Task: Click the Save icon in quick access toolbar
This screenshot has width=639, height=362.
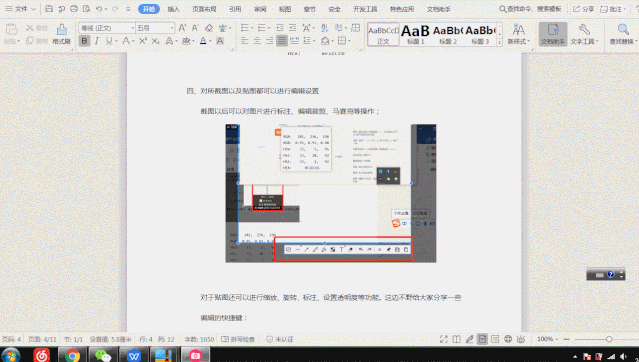Action: coord(49,9)
